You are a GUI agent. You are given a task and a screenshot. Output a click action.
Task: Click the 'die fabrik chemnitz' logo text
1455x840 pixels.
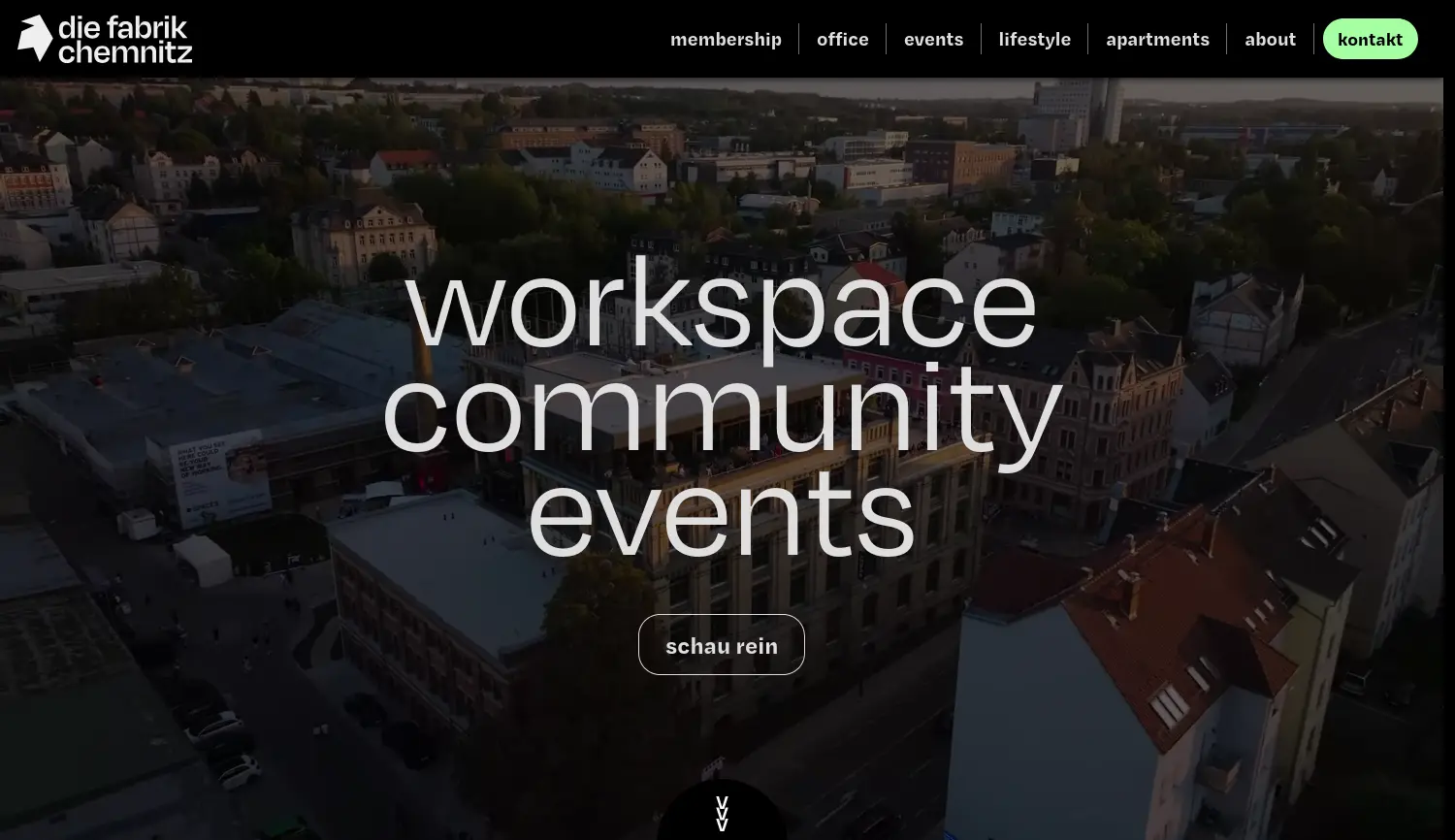(125, 40)
